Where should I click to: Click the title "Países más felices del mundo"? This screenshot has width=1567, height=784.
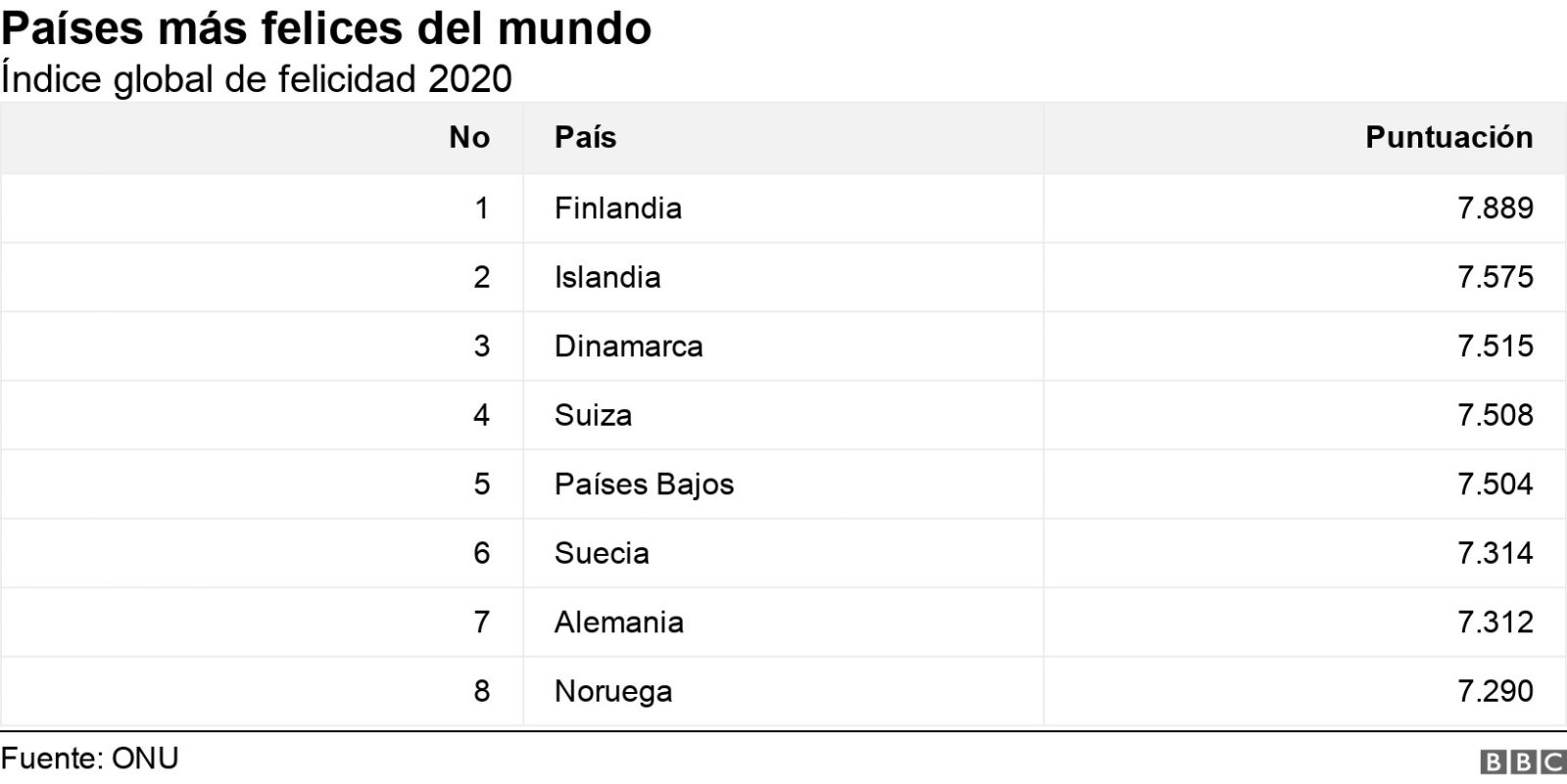point(326,28)
